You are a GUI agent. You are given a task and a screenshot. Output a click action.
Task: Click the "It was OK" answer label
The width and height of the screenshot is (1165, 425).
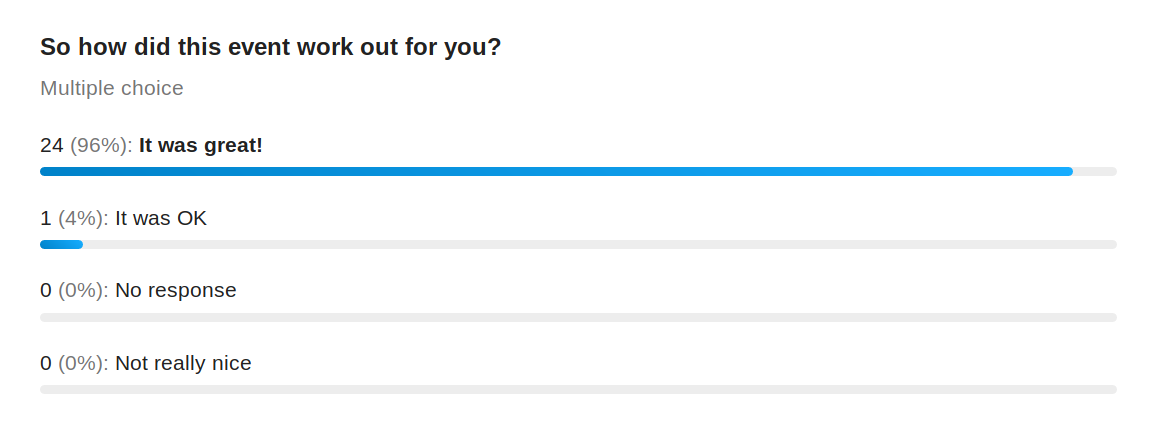coord(161,218)
